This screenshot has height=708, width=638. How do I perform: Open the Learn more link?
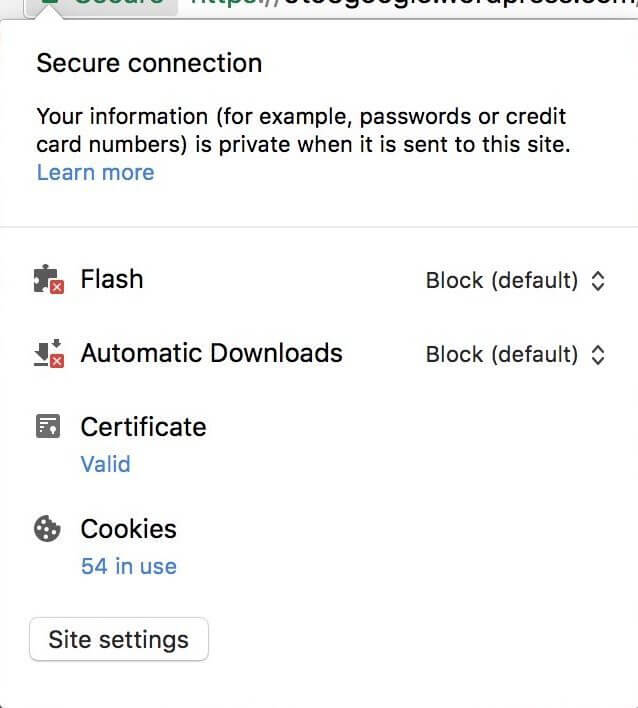(x=95, y=172)
